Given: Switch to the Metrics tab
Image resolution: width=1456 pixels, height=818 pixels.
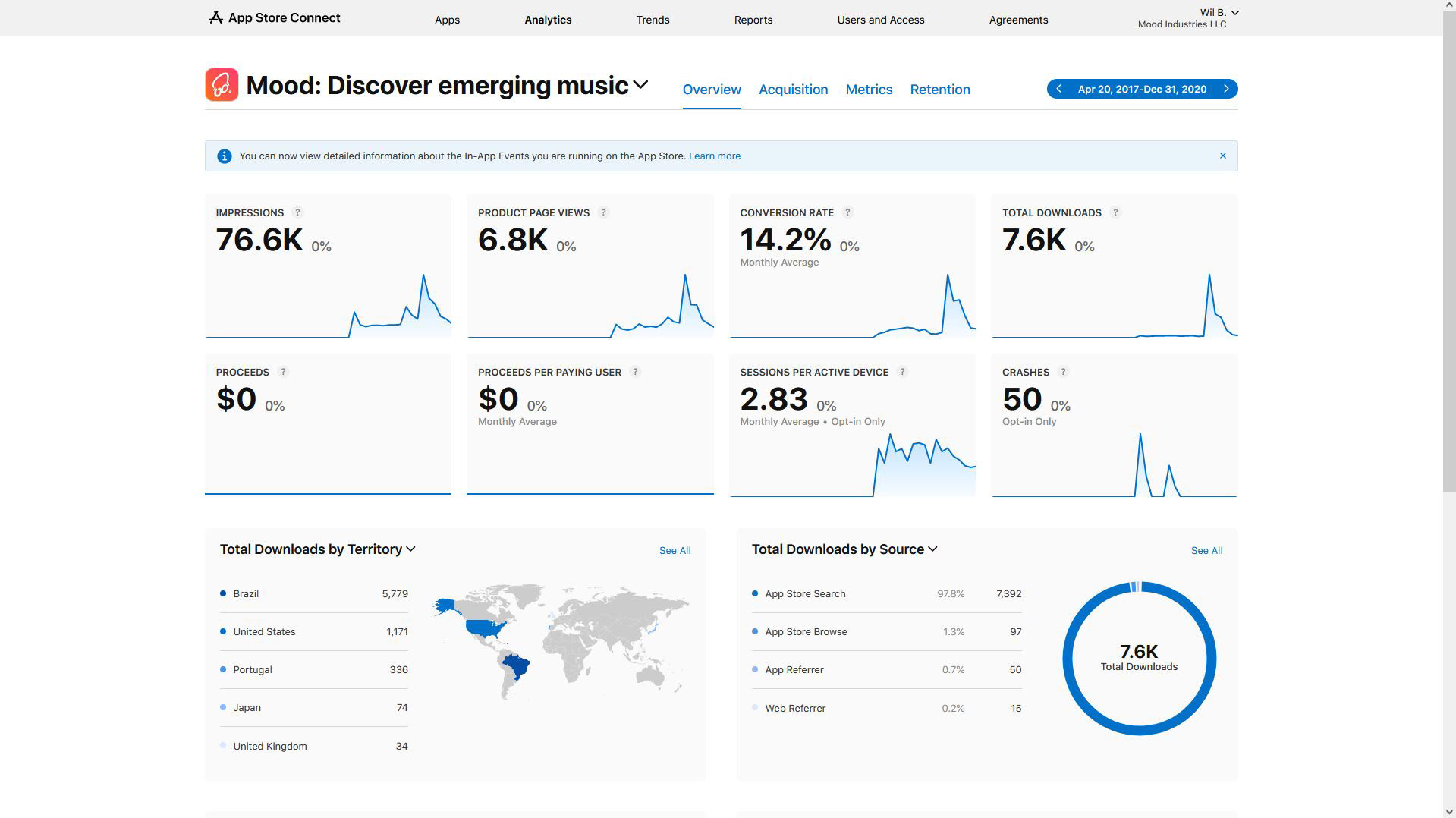Looking at the screenshot, I should [869, 90].
